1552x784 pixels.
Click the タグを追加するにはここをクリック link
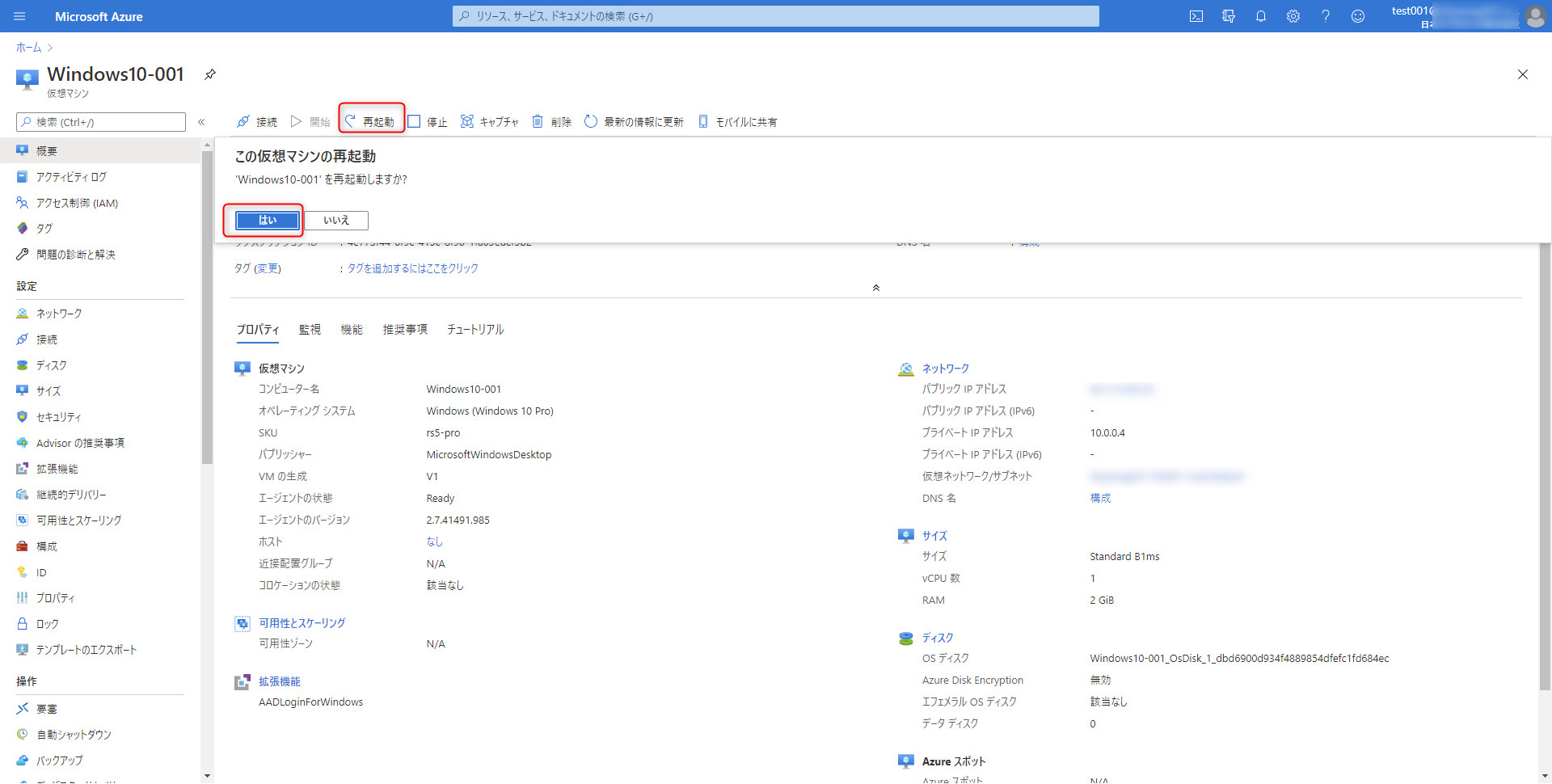tap(413, 268)
